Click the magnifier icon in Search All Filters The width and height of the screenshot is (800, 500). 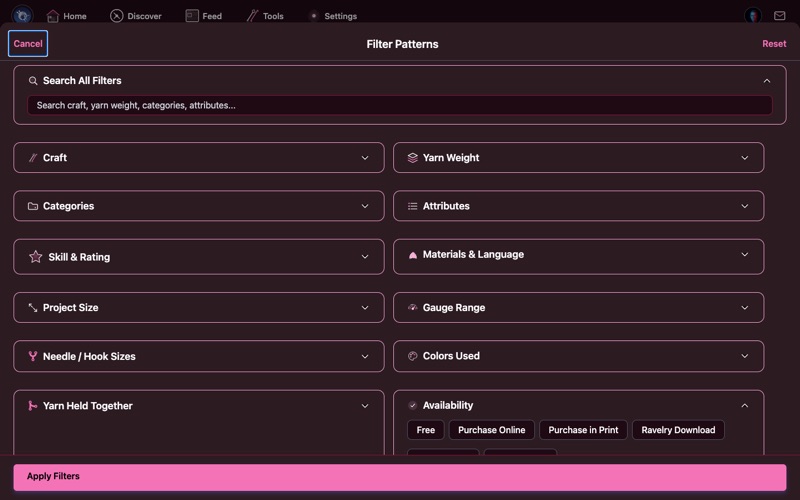coord(33,81)
